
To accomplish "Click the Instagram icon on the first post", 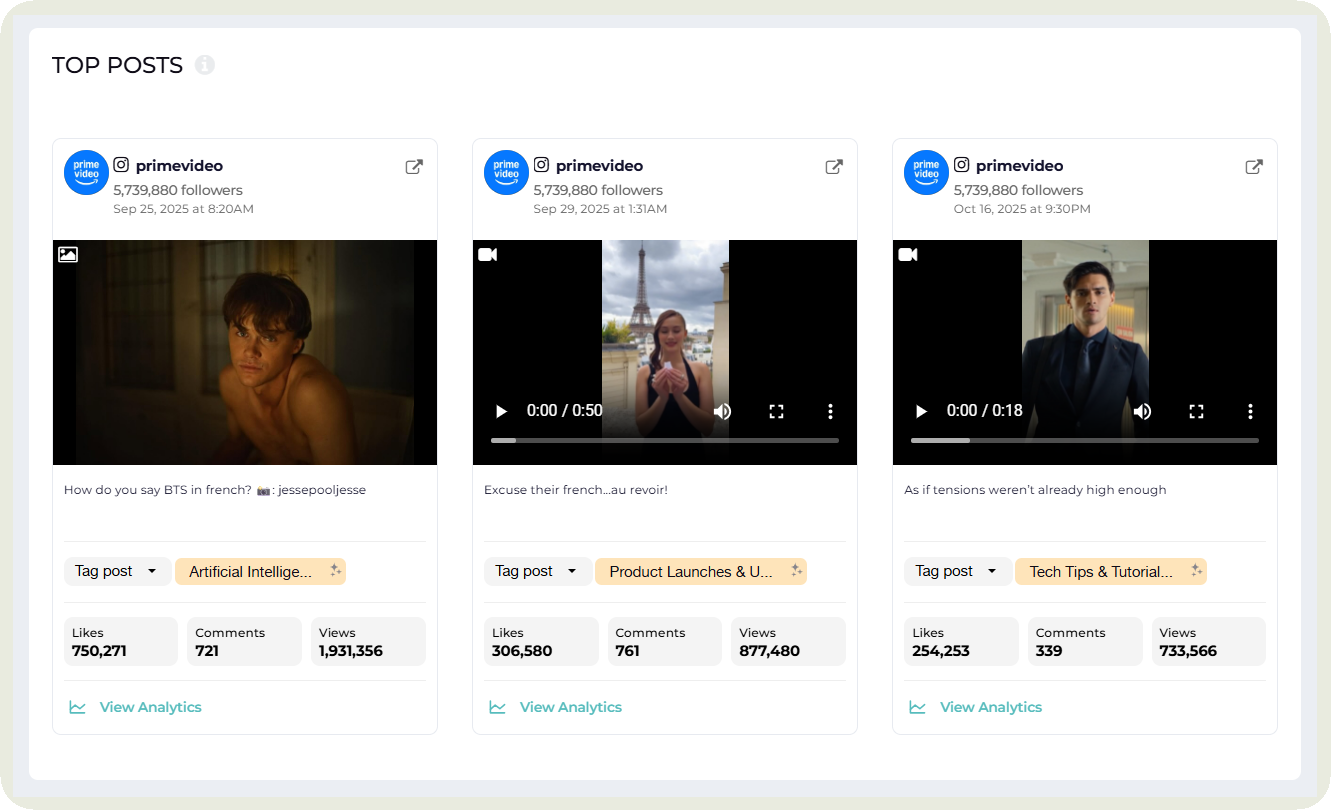I will (x=121, y=165).
